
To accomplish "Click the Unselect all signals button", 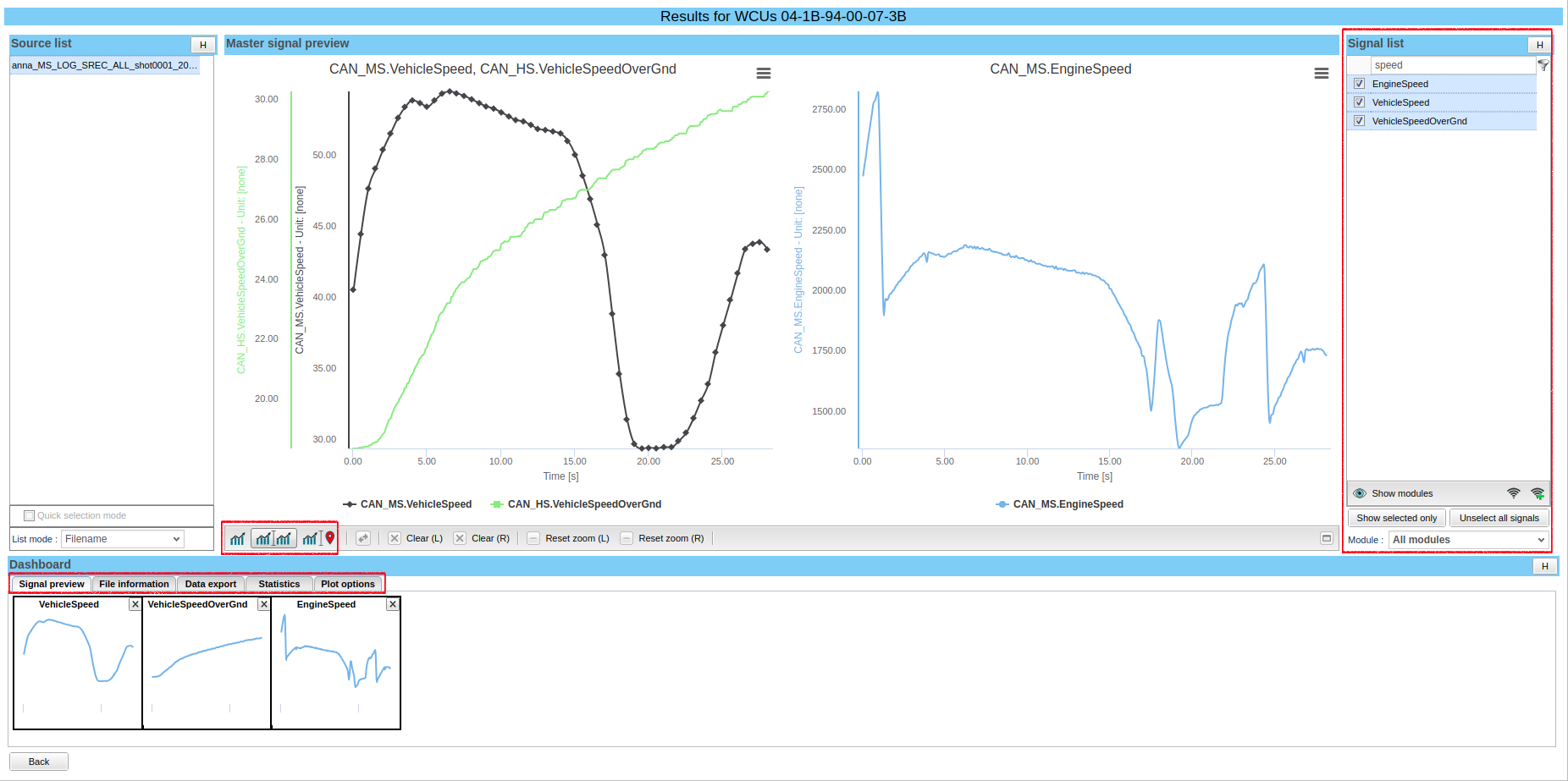I will click(1499, 518).
